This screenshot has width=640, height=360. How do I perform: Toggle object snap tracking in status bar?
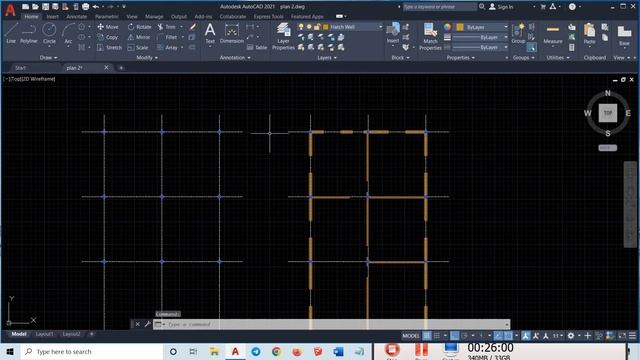coord(498,336)
